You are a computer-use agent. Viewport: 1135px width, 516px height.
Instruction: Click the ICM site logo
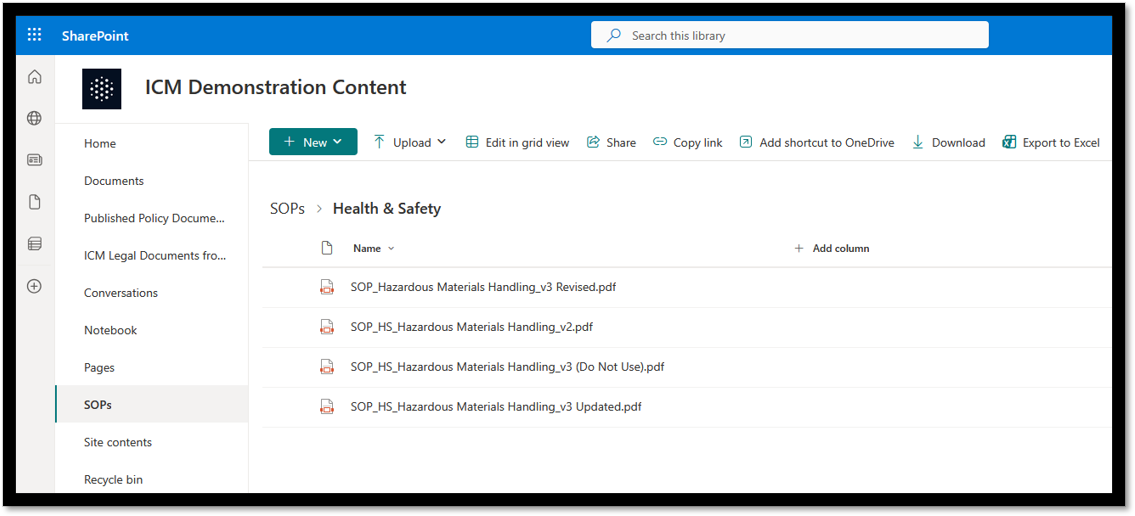[x=101, y=88]
